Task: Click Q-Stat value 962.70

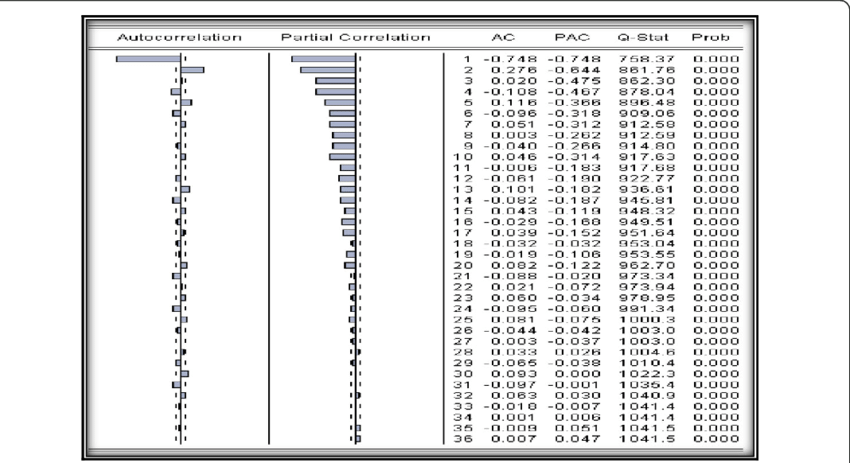Action: (x=647, y=265)
